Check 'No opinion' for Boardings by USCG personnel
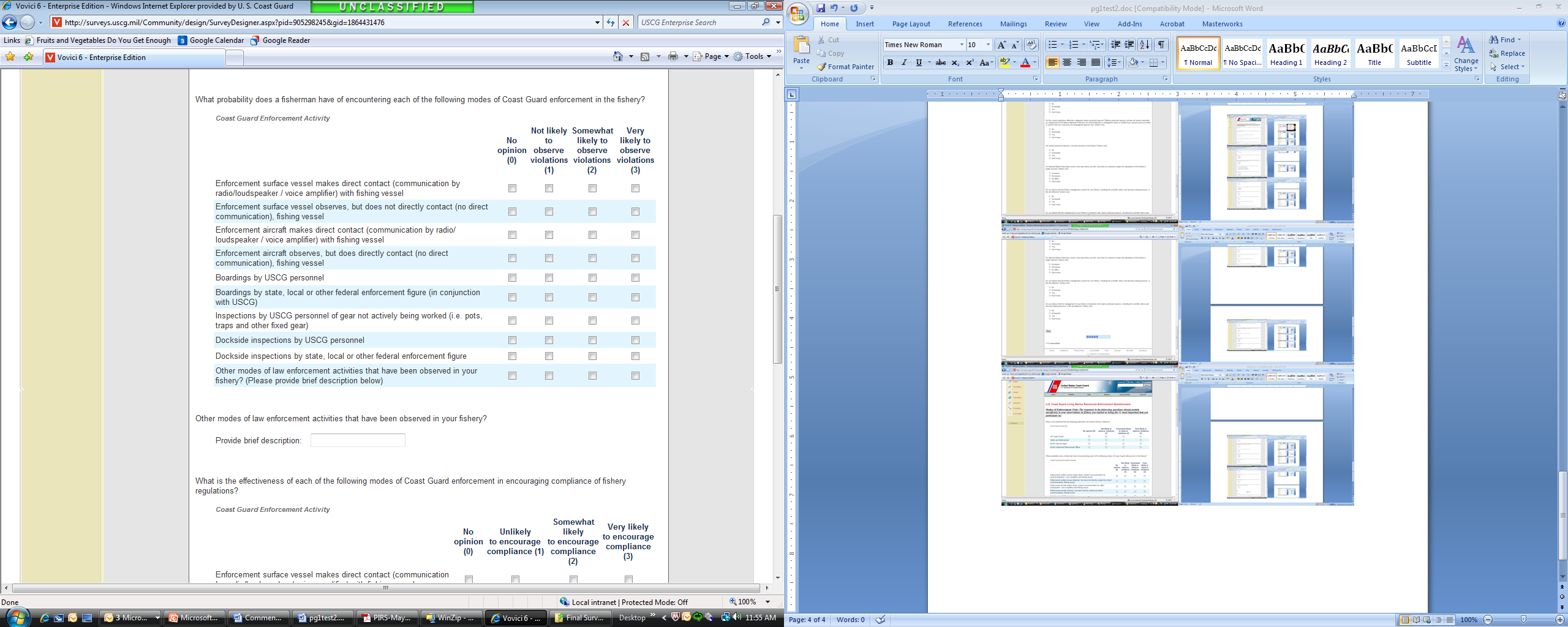 [x=512, y=278]
